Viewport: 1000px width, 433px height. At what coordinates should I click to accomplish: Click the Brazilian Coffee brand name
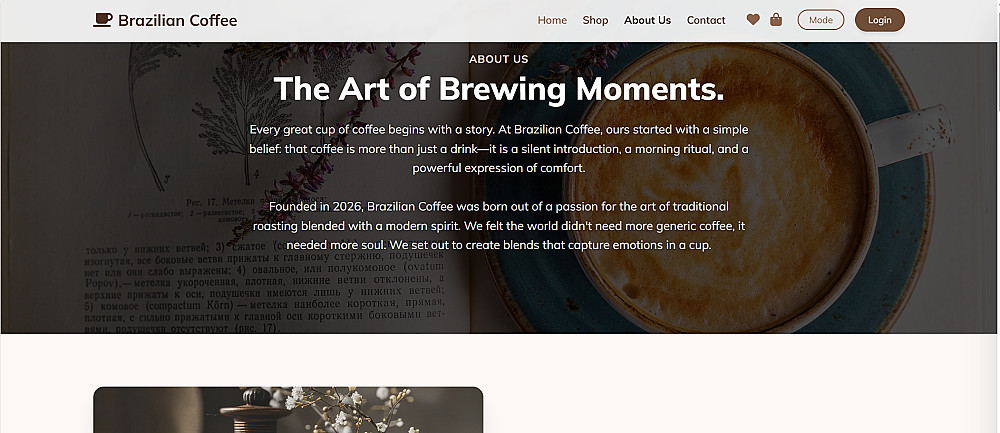[177, 20]
